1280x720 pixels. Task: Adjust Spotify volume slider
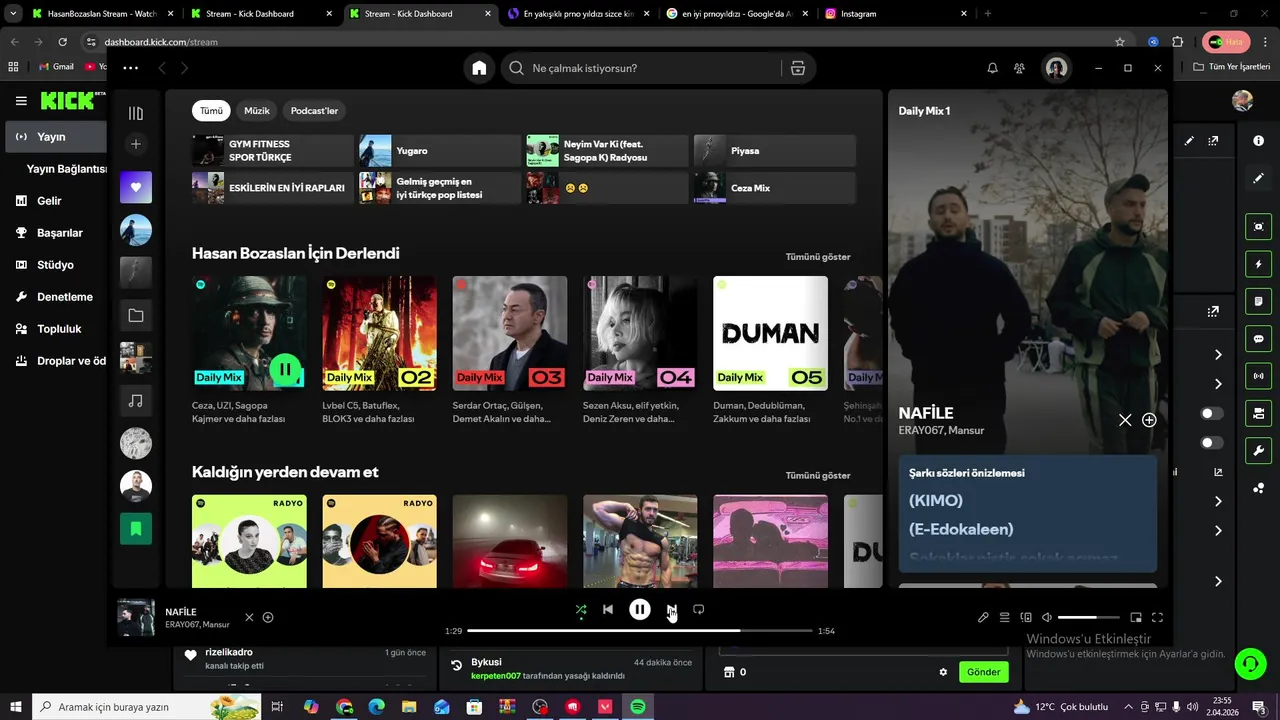pos(1089,618)
